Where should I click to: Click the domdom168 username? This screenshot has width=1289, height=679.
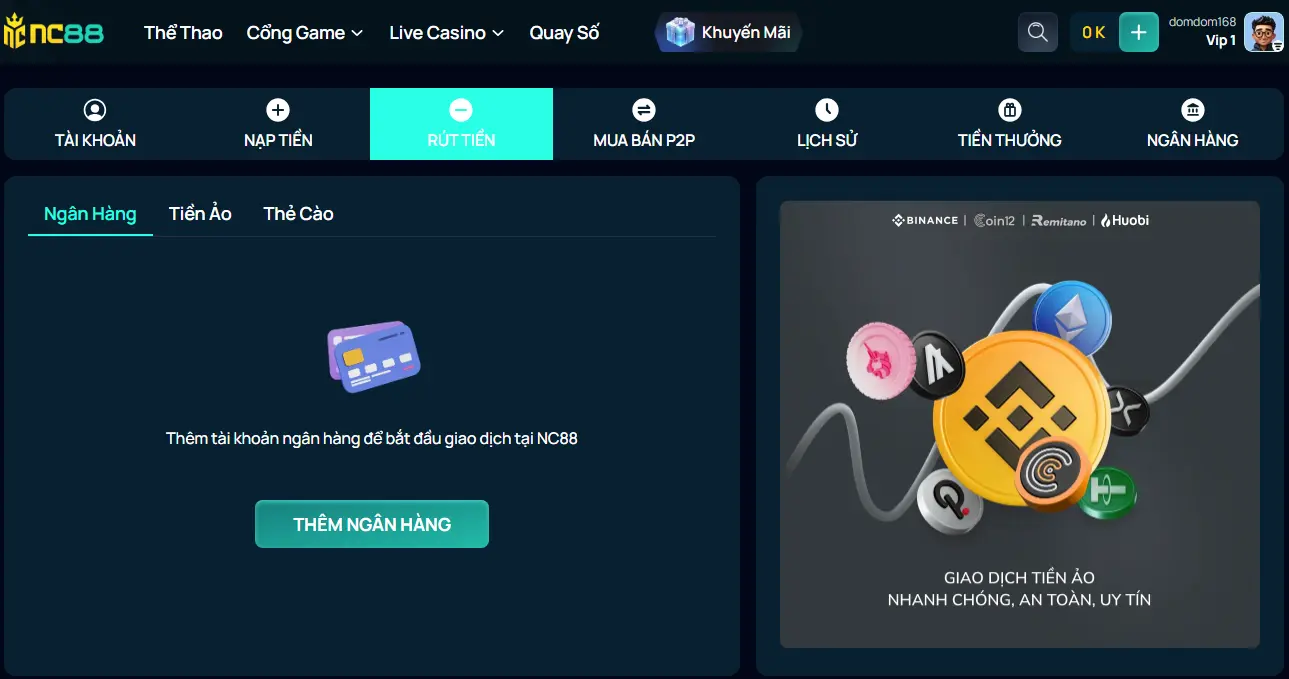(x=1202, y=22)
